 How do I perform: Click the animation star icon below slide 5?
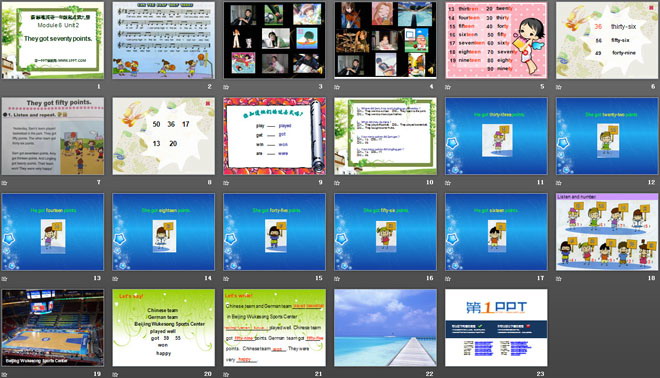(x=448, y=87)
